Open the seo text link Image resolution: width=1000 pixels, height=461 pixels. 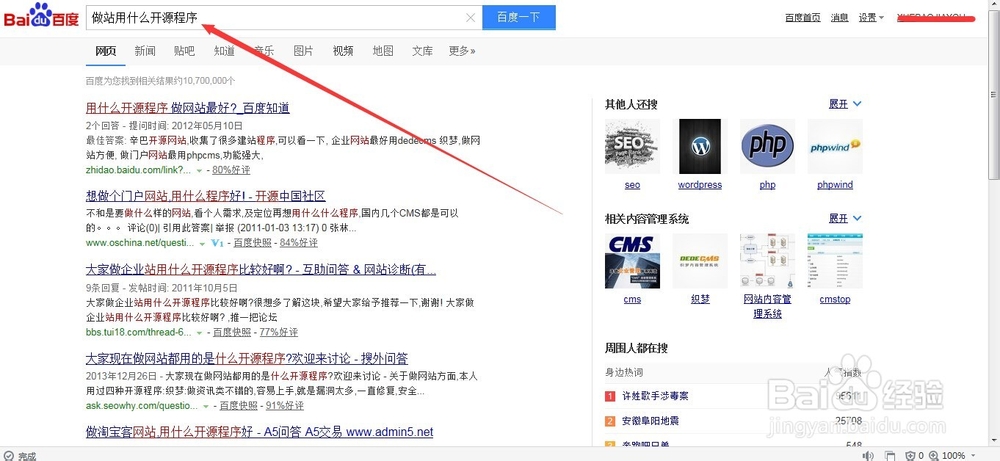pyautogui.click(x=632, y=185)
